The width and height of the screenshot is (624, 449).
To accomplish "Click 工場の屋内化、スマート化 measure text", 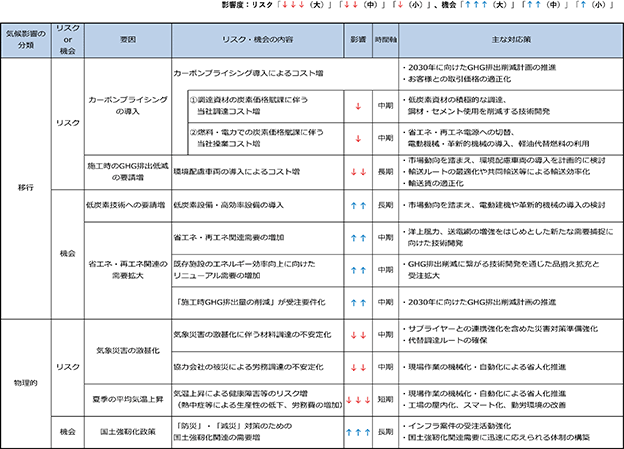I will pos(486,405).
